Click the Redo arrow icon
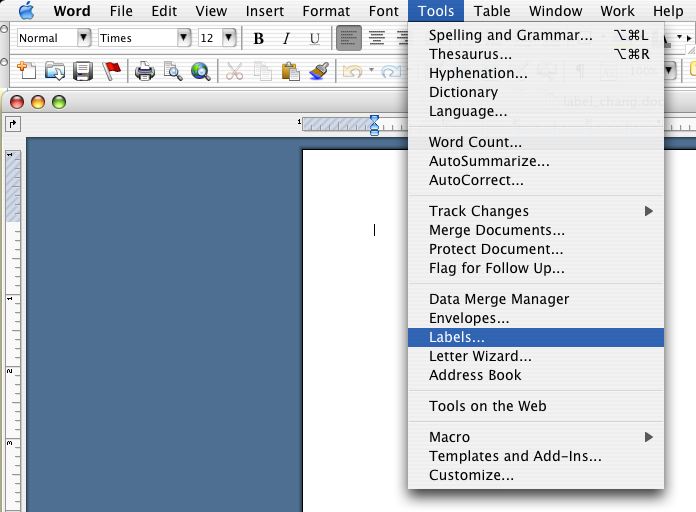Viewport: 696px width, 512px height. [392, 71]
